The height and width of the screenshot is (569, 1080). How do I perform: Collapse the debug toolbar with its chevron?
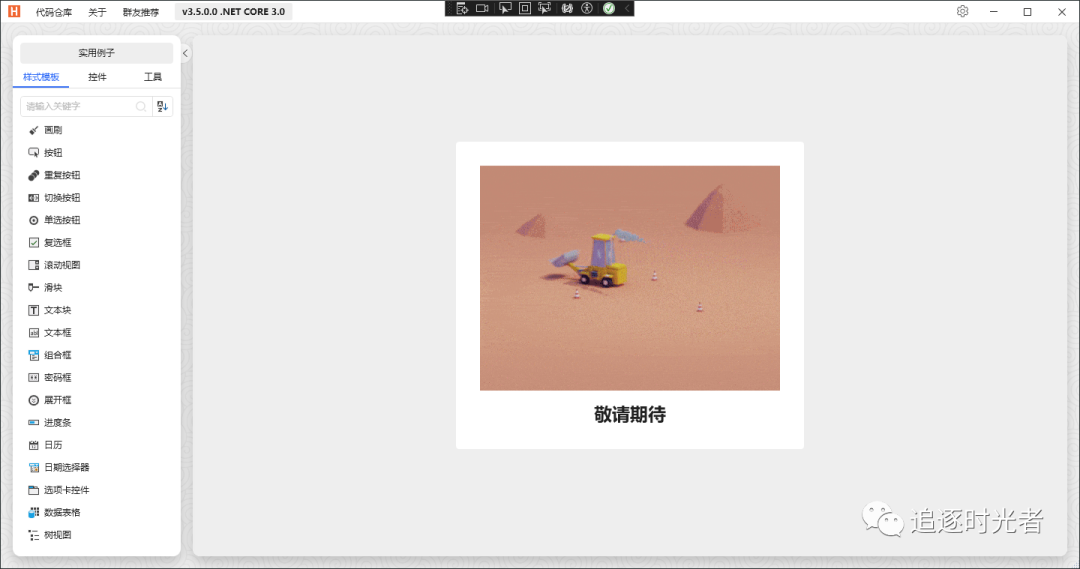pos(627,8)
